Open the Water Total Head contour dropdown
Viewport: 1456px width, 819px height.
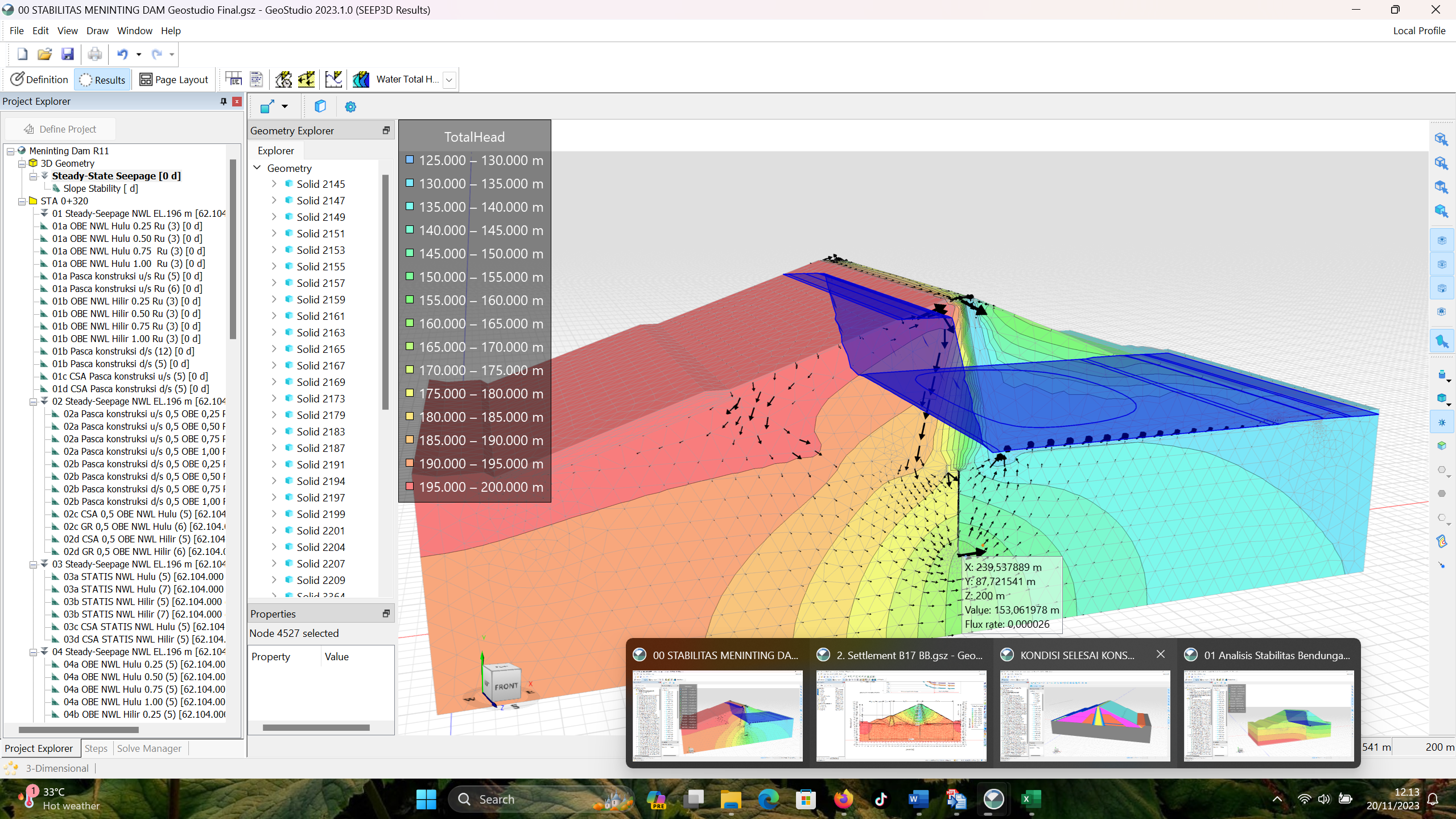click(x=449, y=80)
